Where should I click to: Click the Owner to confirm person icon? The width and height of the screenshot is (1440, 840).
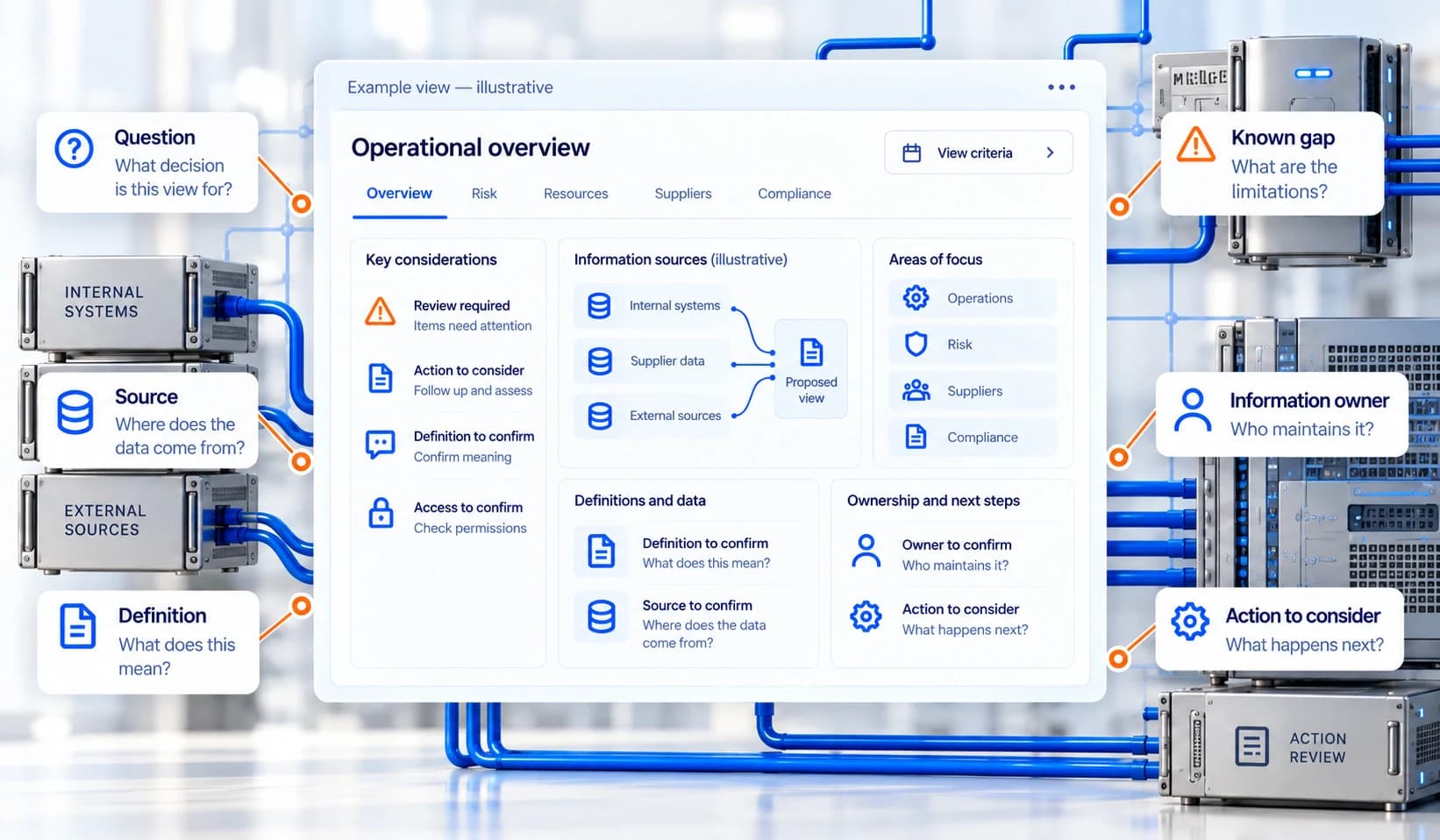coord(866,552)
